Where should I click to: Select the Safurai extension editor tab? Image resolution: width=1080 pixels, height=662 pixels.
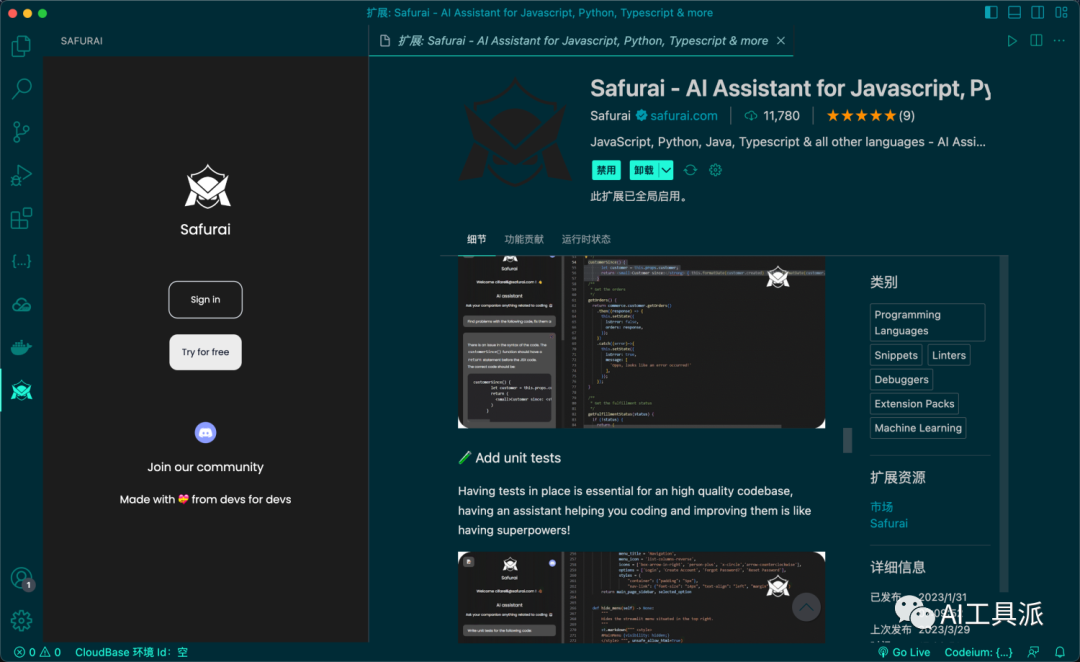tap(582, 41)
